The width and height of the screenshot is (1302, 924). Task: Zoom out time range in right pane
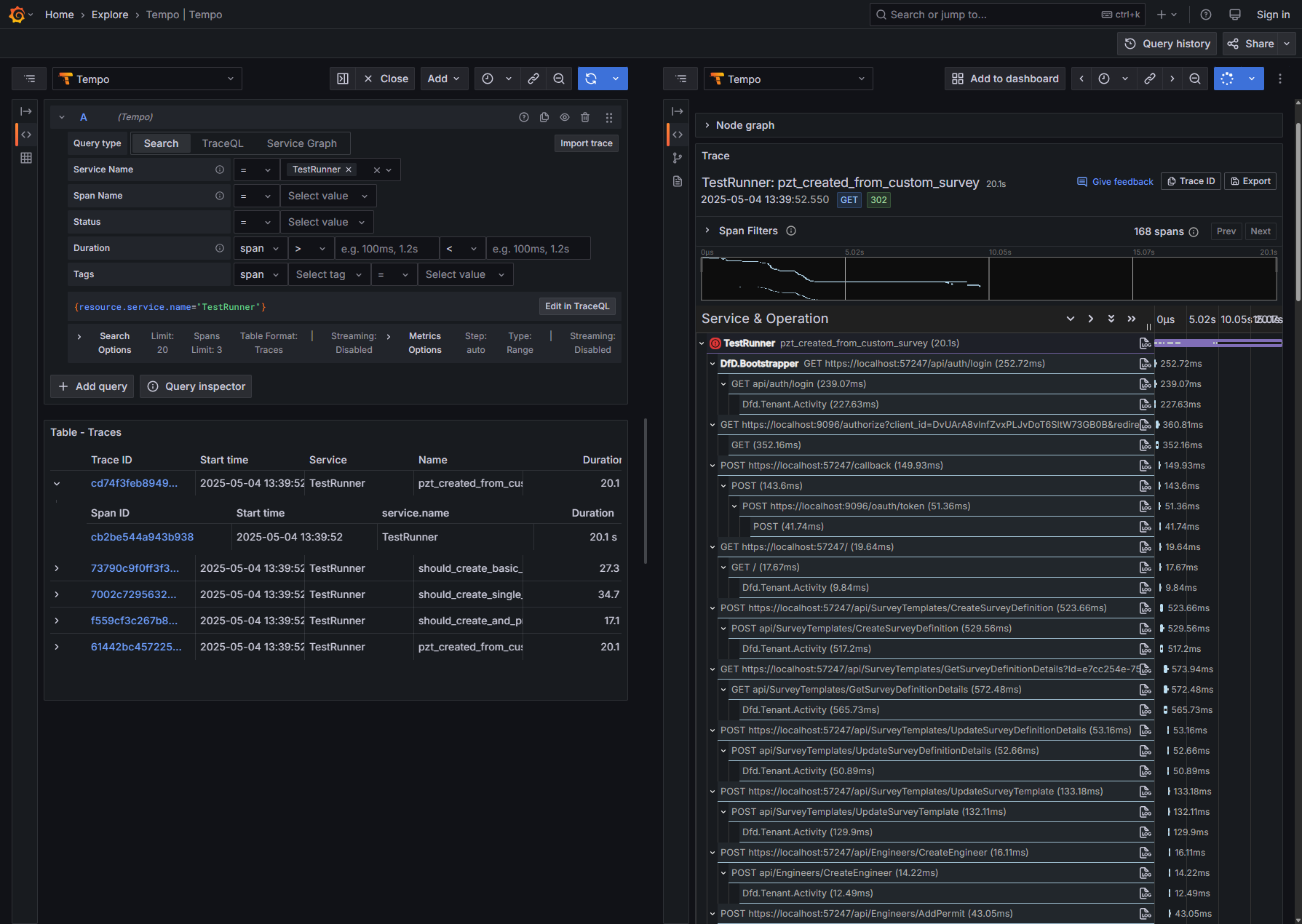pyautogui.click(x=1195, y=79)
